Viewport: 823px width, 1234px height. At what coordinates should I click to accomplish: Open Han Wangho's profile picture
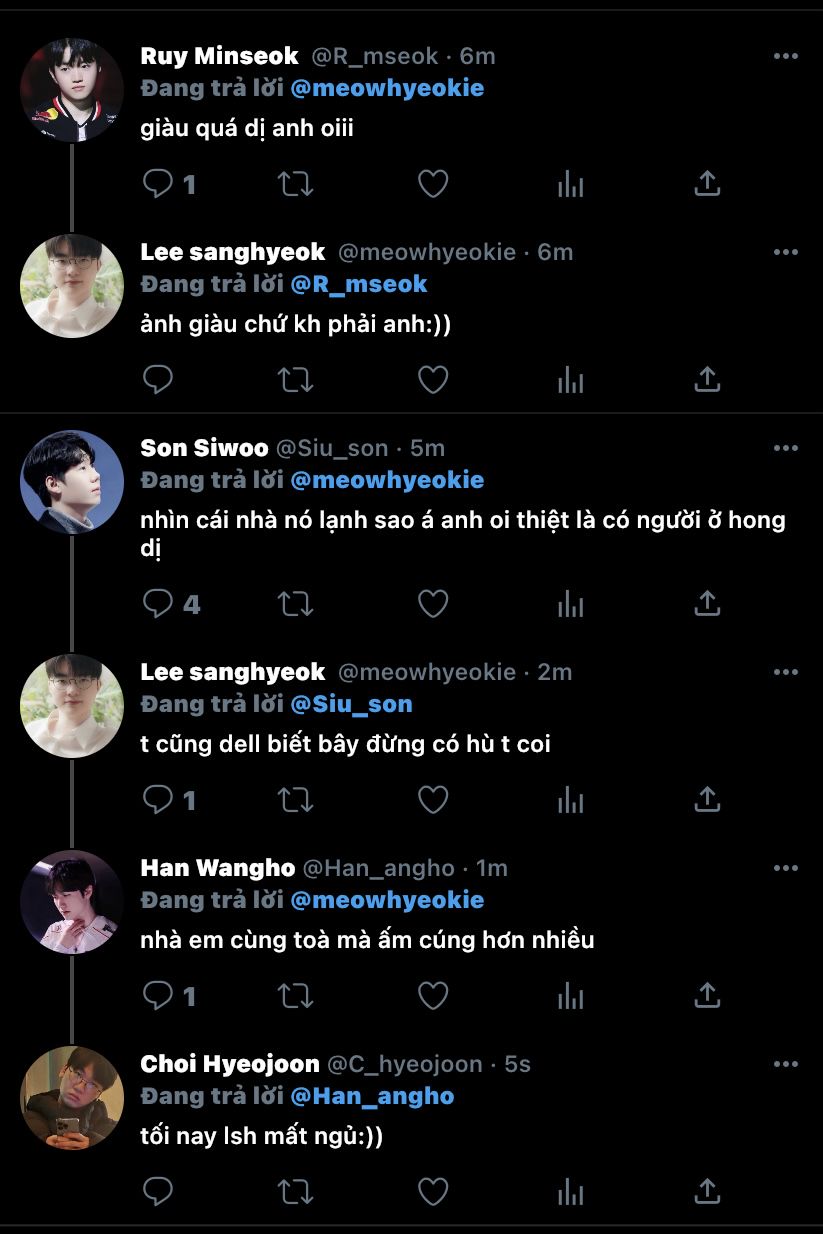tap(72, 902)
